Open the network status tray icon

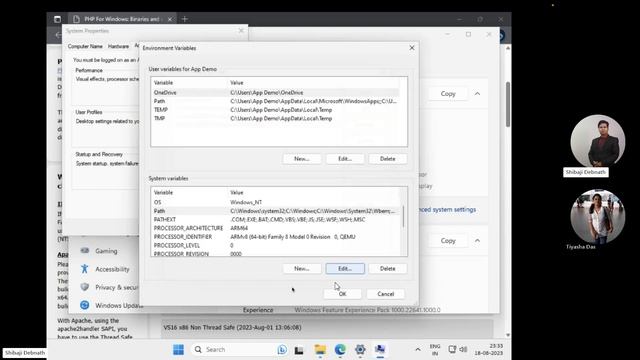[x=452, y=349]
